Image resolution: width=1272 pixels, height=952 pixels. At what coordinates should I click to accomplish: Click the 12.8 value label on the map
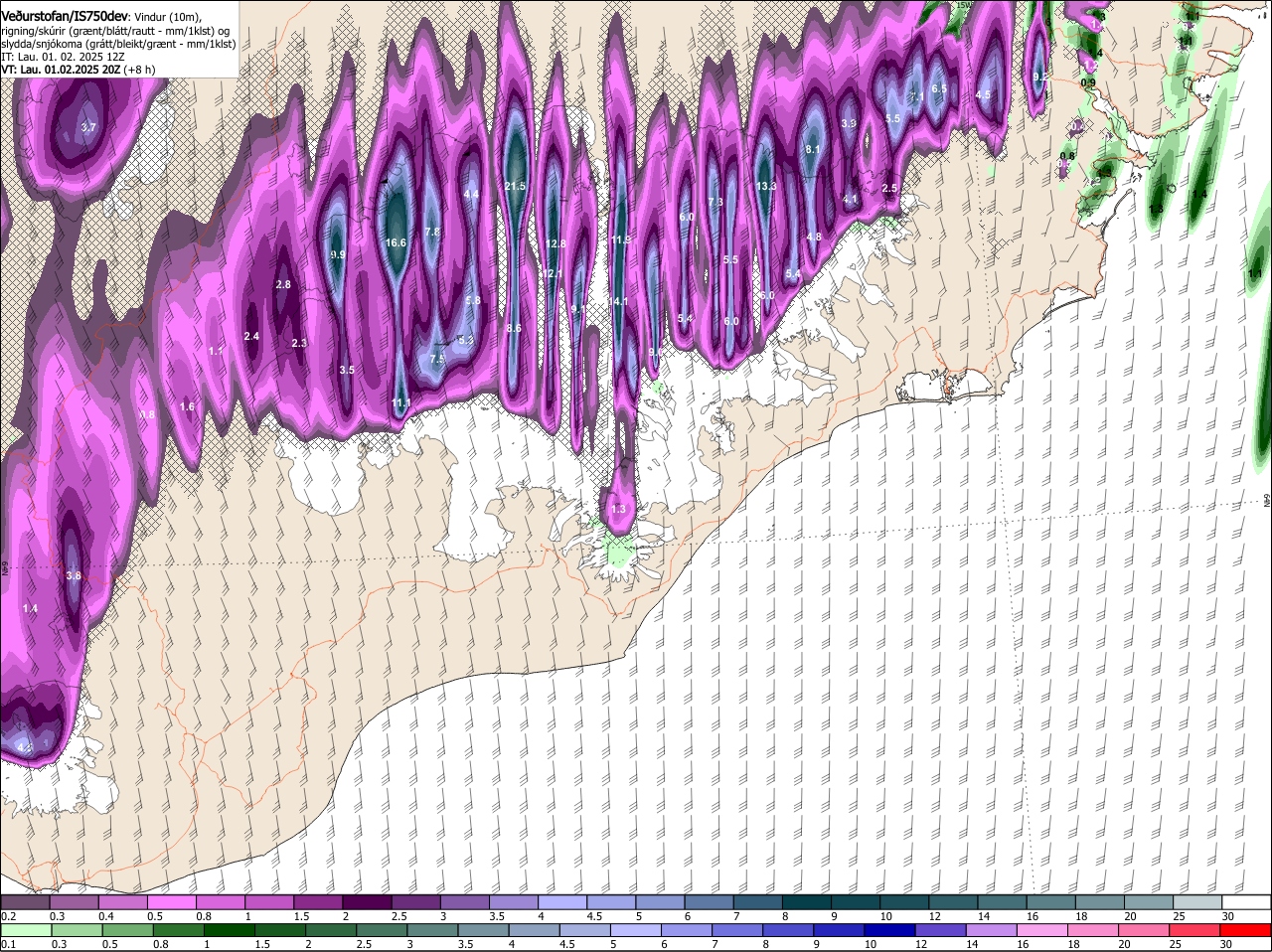coord(556,243)
